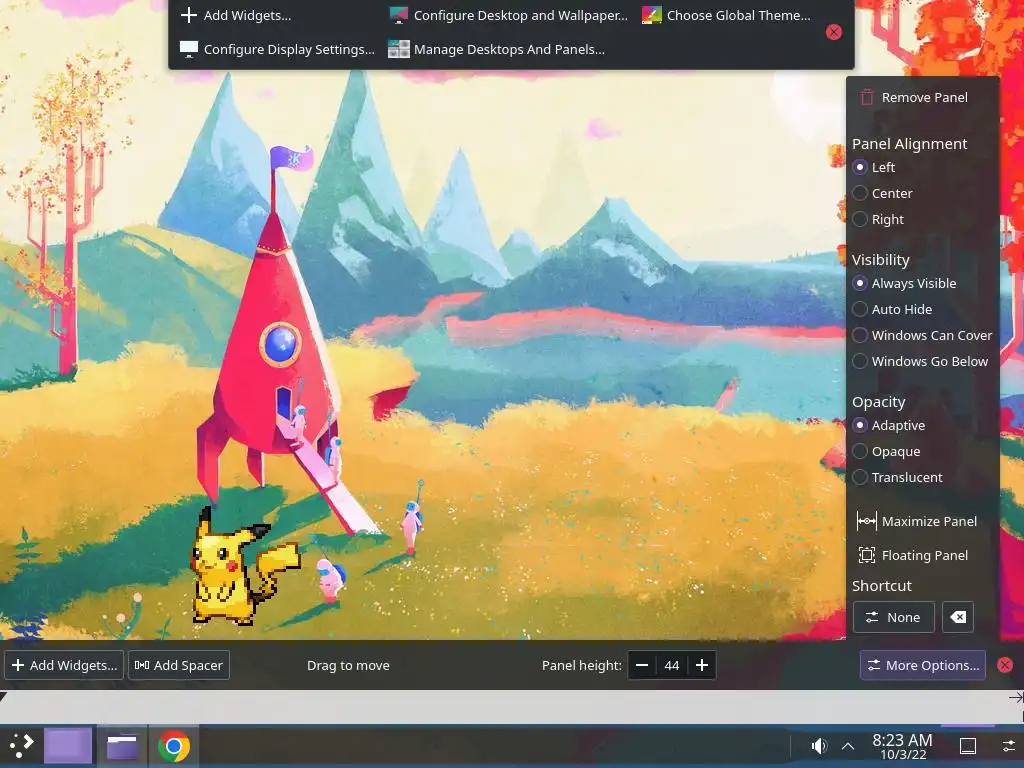This screenshot has height=768, width=1024.
Task: Click Configure Desktop wallpaper icon
Action: pyautogui.click(x=398, y=15)
